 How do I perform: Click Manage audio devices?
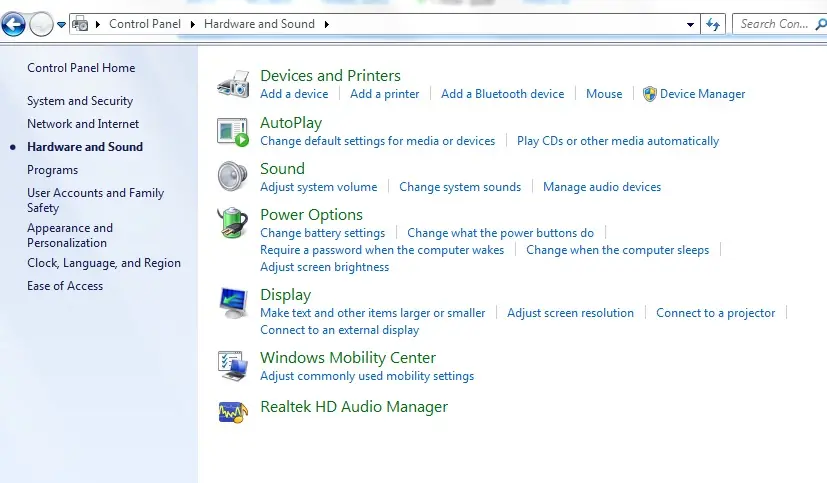pos(602,187)
